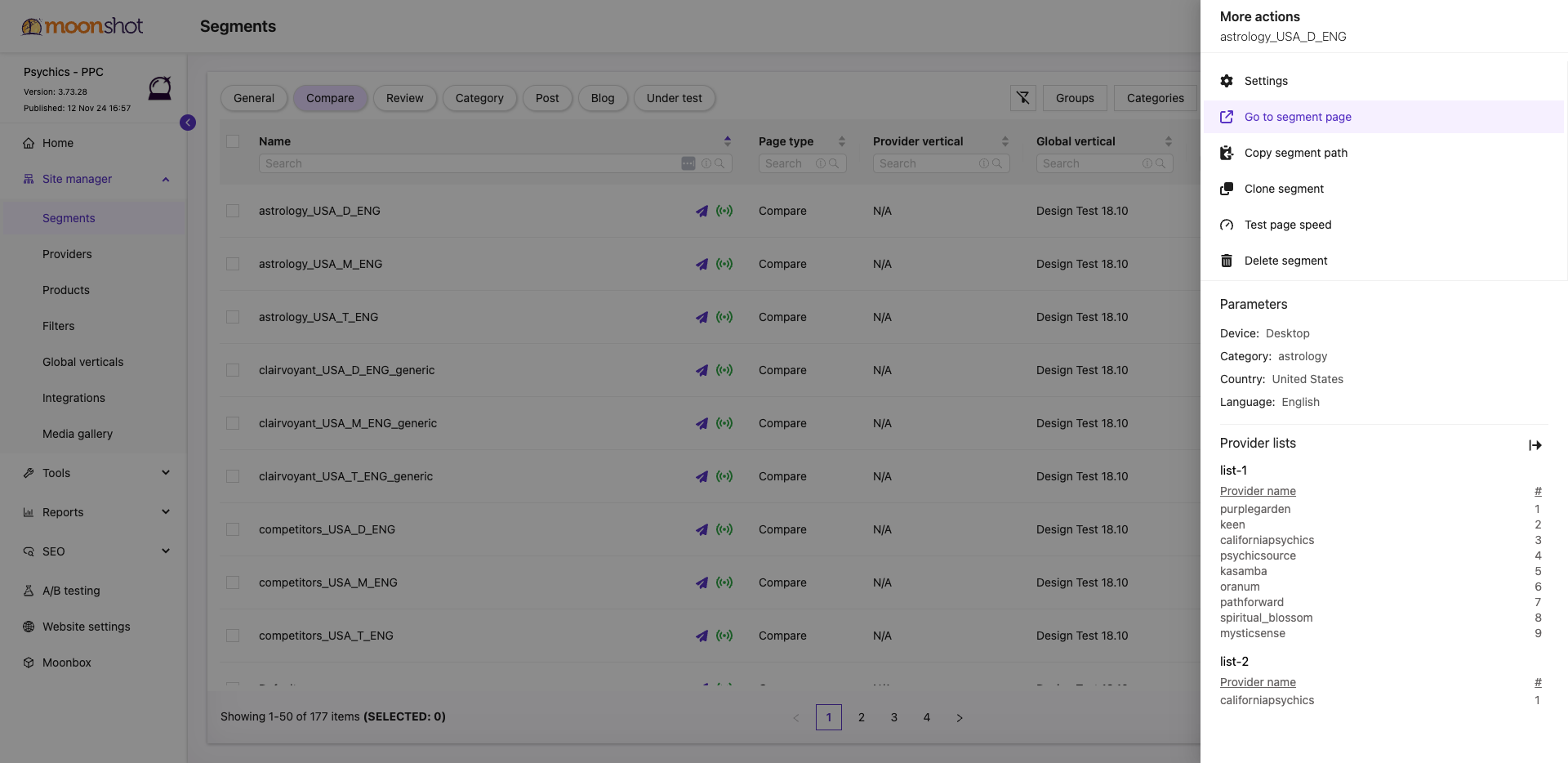Check the competitors_USA_D_ENG row checkbox
This screenshot has height=763, width=1568.
click(233, 529)
